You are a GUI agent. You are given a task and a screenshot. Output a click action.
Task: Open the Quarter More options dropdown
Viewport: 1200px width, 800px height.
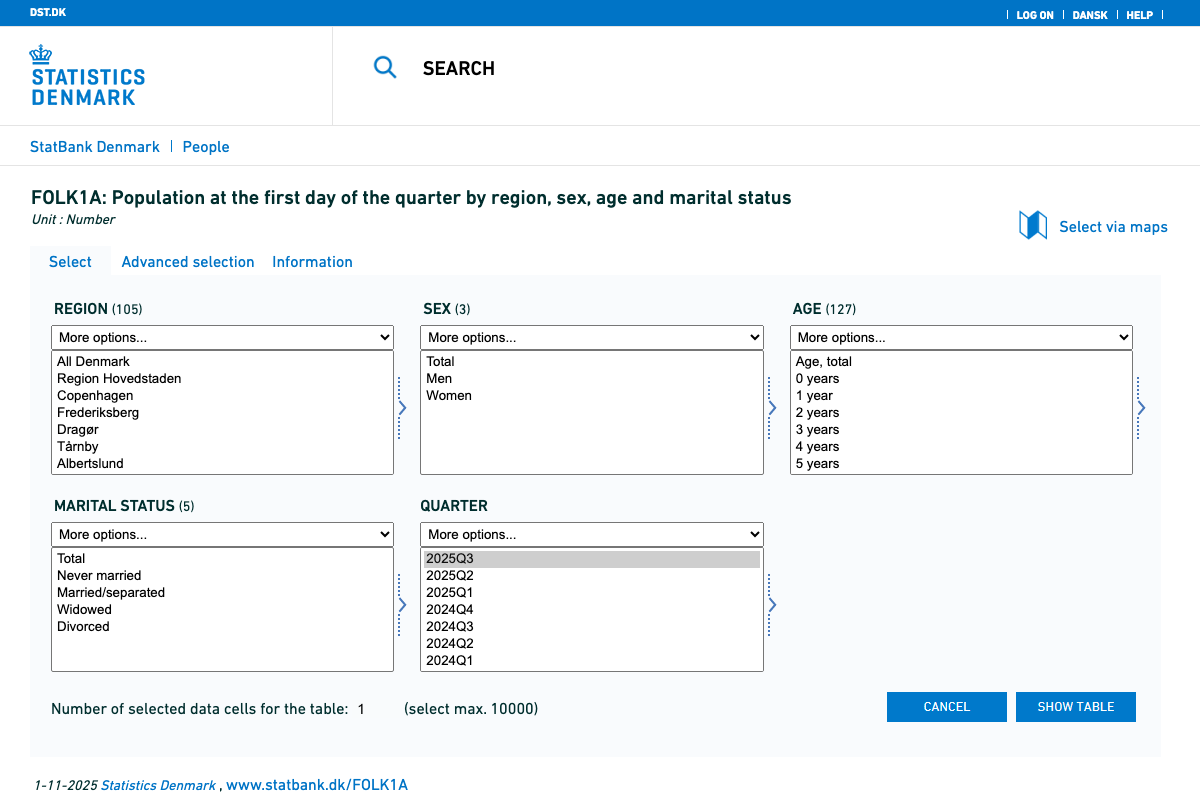tap(591, 534)
